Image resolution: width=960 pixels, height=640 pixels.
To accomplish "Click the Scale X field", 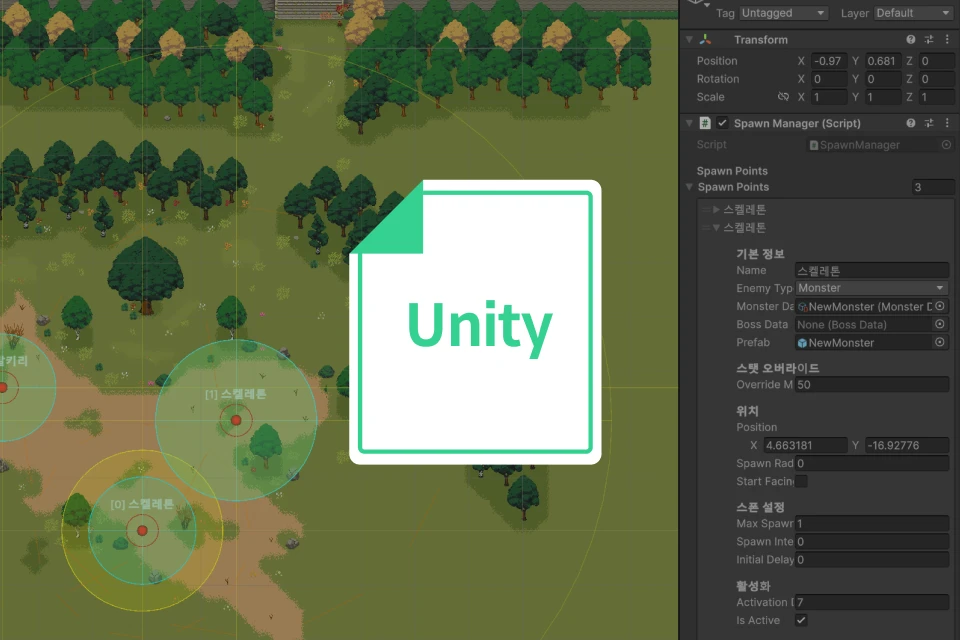I will [x=829, y=97].
